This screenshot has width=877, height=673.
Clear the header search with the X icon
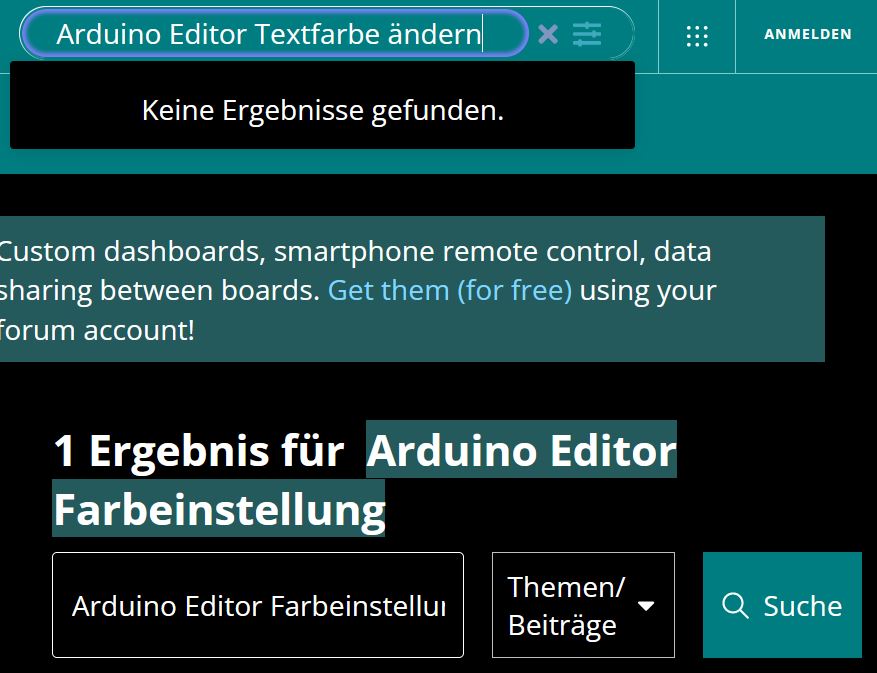coord(548,35)
